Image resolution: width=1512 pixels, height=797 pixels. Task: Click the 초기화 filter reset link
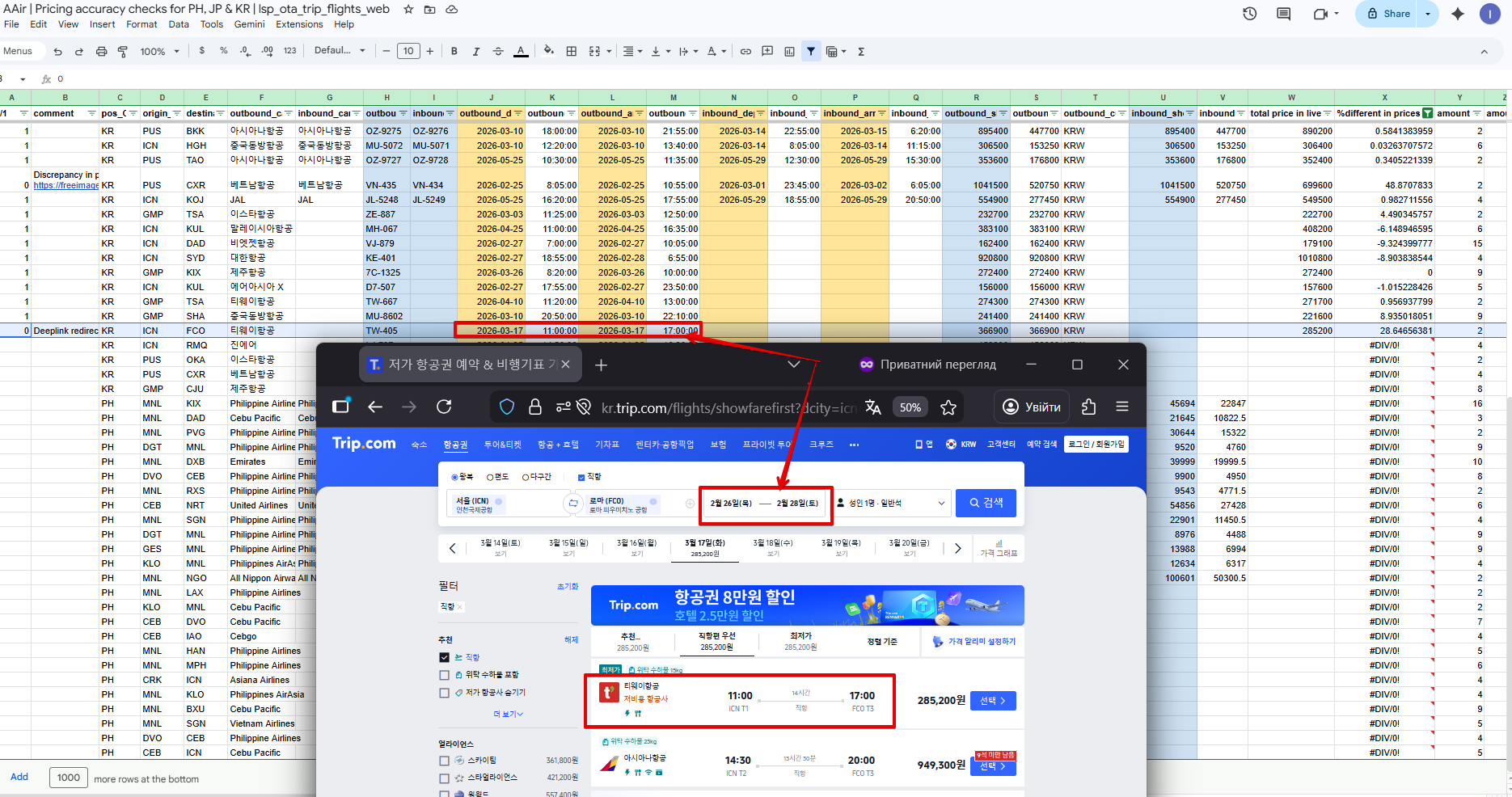568,587
